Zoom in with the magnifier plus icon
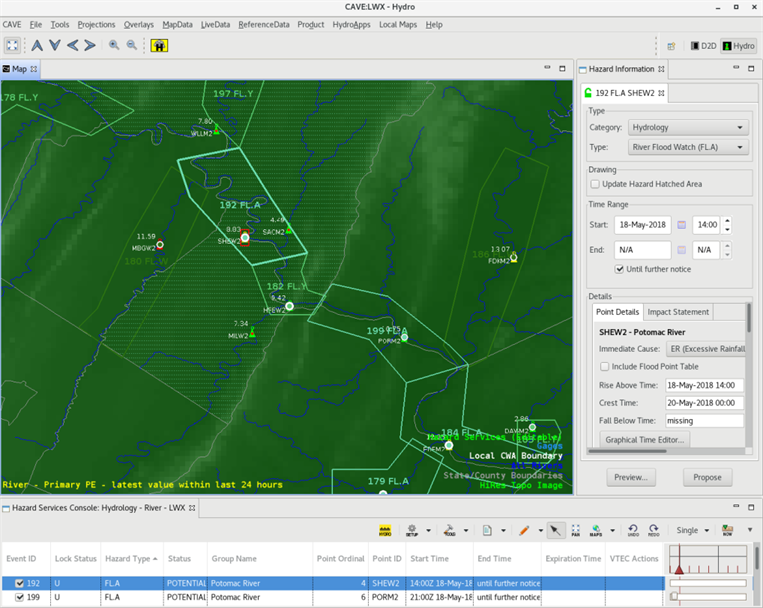This screenshot has height=608, width=763. click(114, 45)
